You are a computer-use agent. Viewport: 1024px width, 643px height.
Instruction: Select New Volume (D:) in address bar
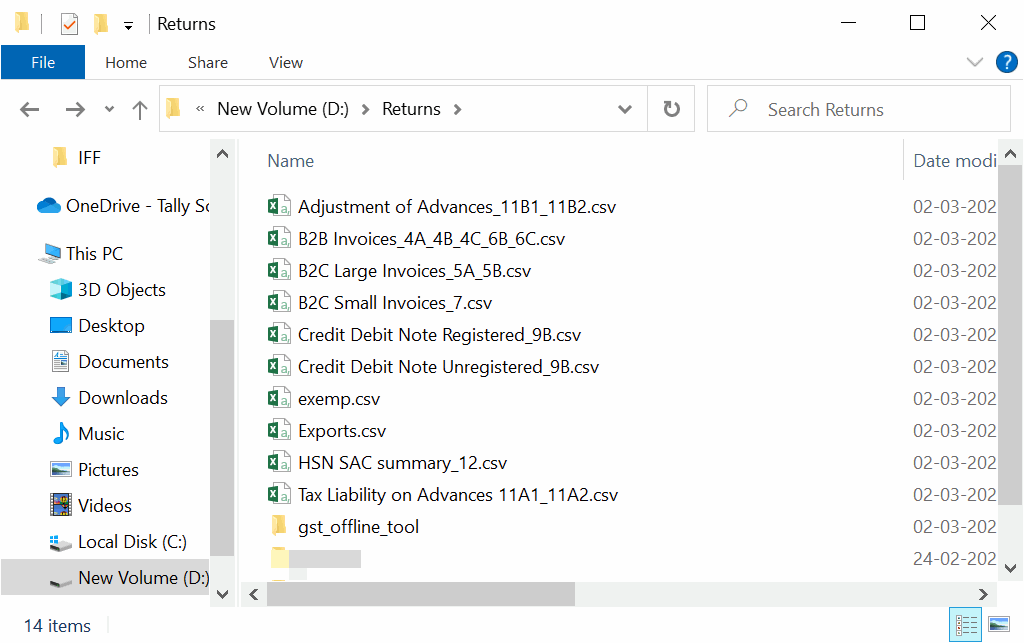coord(283,109)
